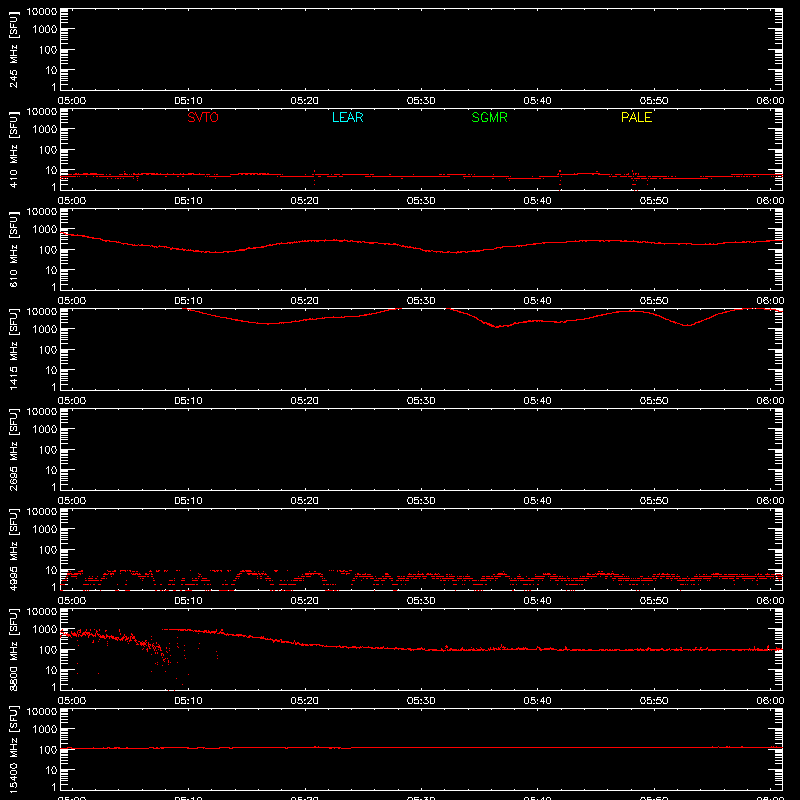800x800 pixels.
Task: Click the 10 y-tick of the 4995 MHz panel
Action: [x=51, y=570]
